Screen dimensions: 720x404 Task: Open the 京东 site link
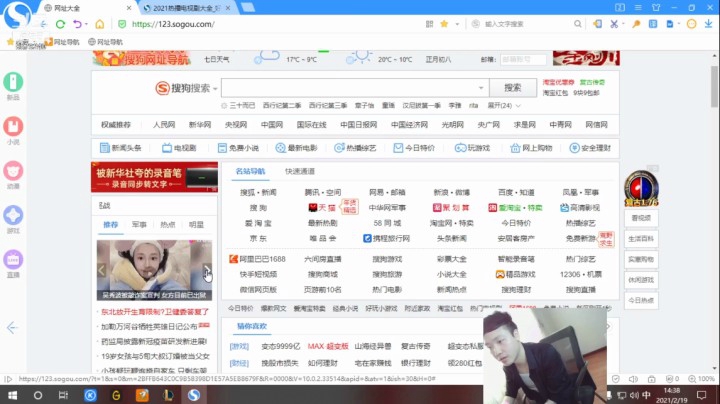(x=258, y=238)
